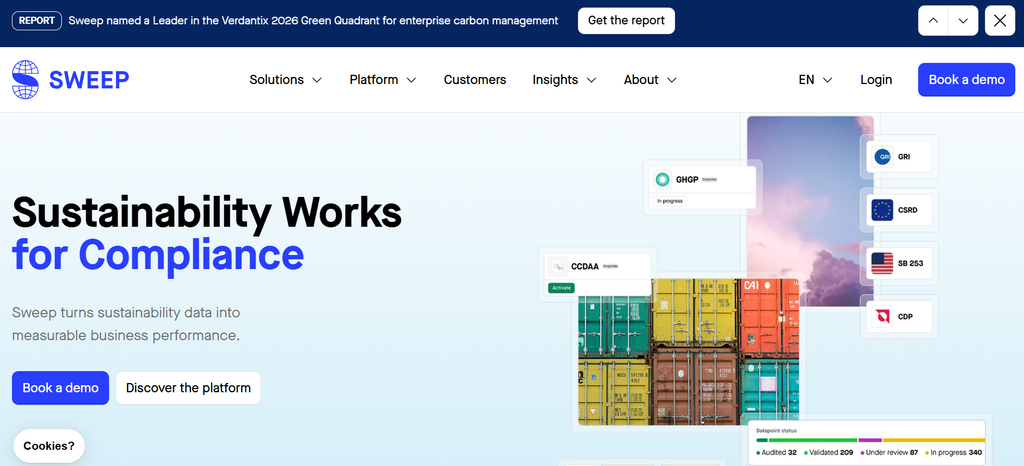Click the GHGP teal circle icon
The image size is (1024, 466).
[663, 179]
